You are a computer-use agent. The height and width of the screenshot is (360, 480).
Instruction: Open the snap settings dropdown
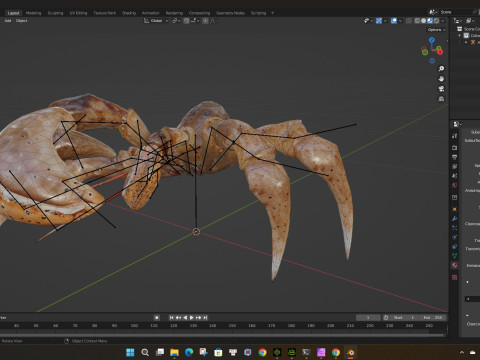[195, 21]
